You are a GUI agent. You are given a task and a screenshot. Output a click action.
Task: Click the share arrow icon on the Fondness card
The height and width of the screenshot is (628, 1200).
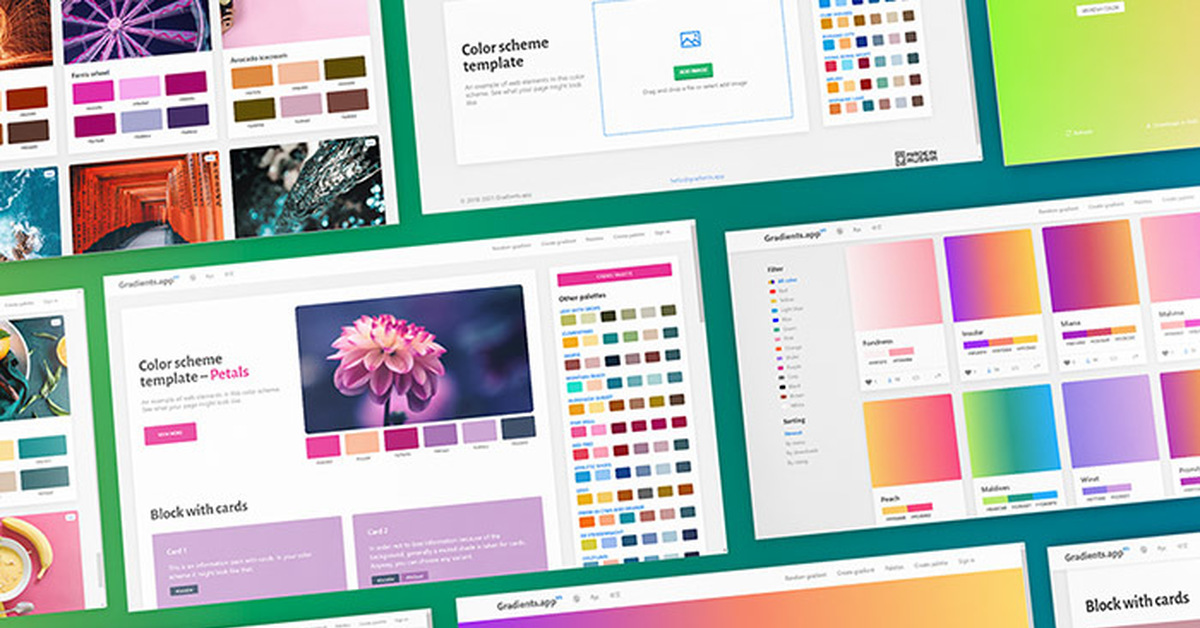point(938,375)
